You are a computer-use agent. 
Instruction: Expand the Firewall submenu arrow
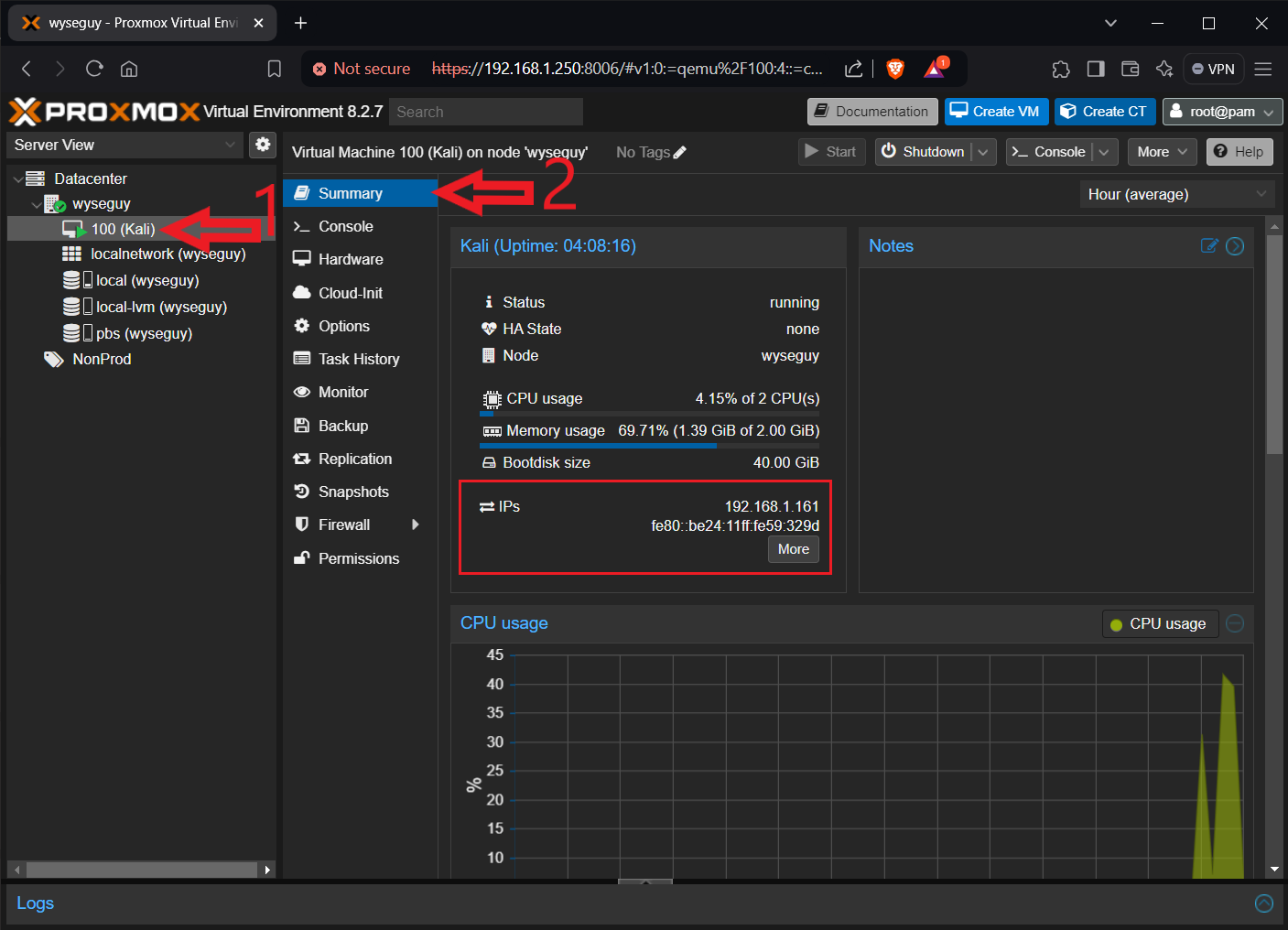(x=416, y=524)
